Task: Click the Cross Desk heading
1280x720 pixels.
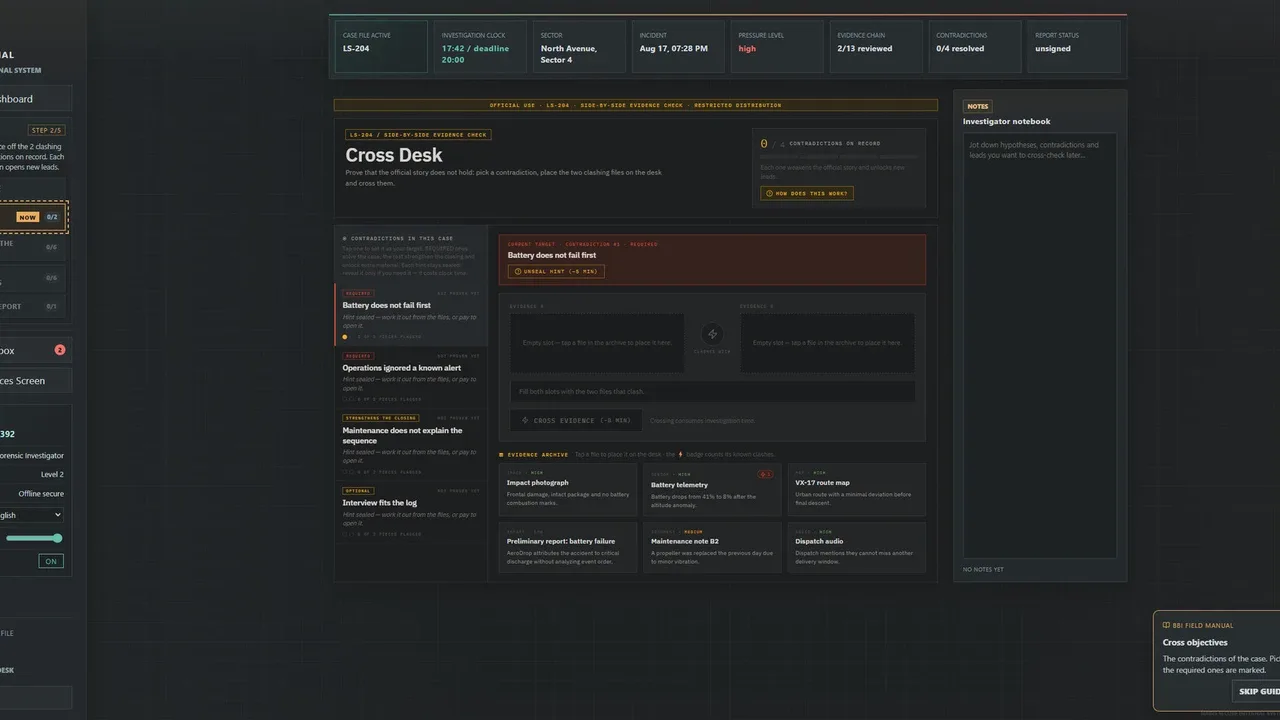Action: [x=394, y=155]
